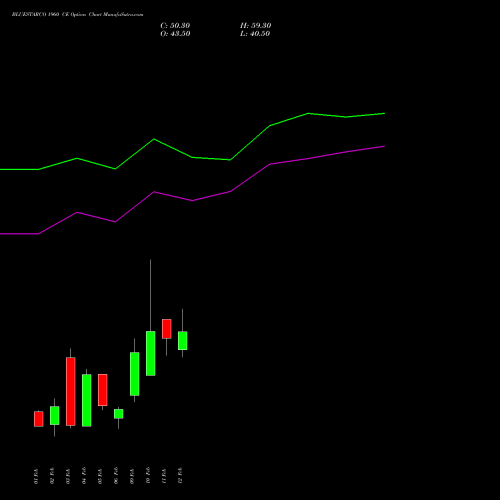The width and height of the screenshot is (500, 500).
Task: Click the high value H: 59.30
Action: pos(256,26)
